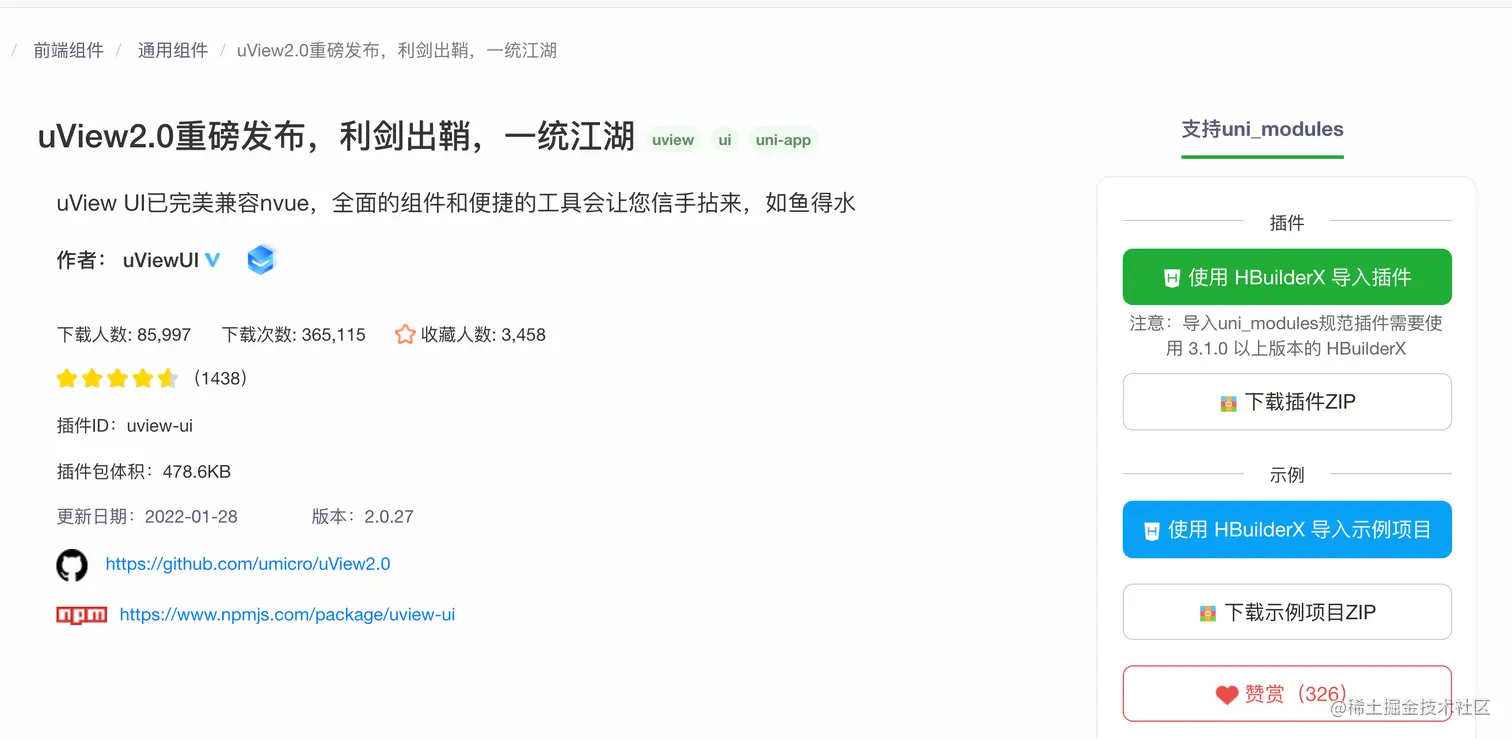Click the red heart icon in 赞赏 button

click(x=1227, y=695)
